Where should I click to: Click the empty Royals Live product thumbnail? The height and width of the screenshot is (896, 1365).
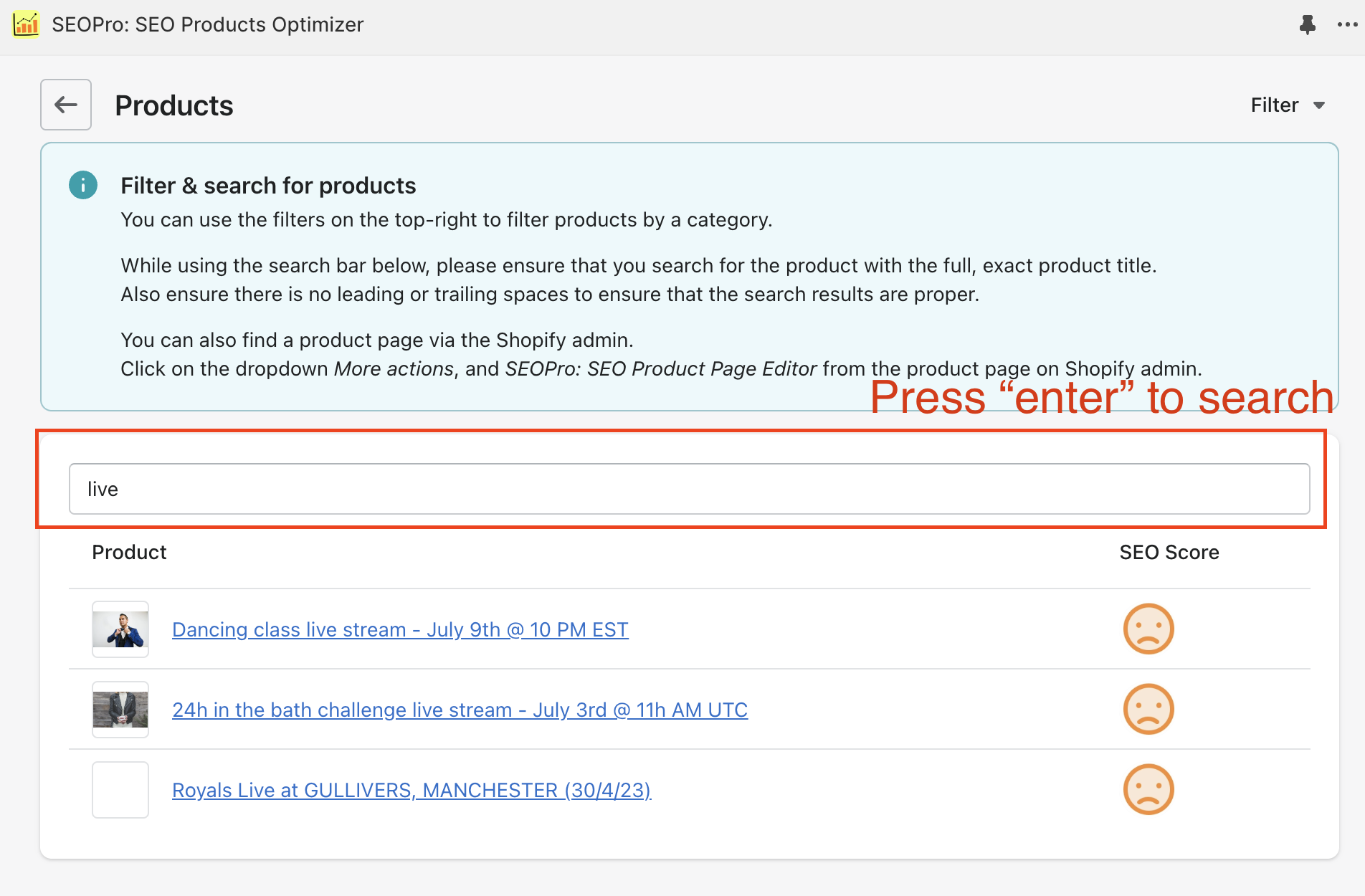[120, 790]
